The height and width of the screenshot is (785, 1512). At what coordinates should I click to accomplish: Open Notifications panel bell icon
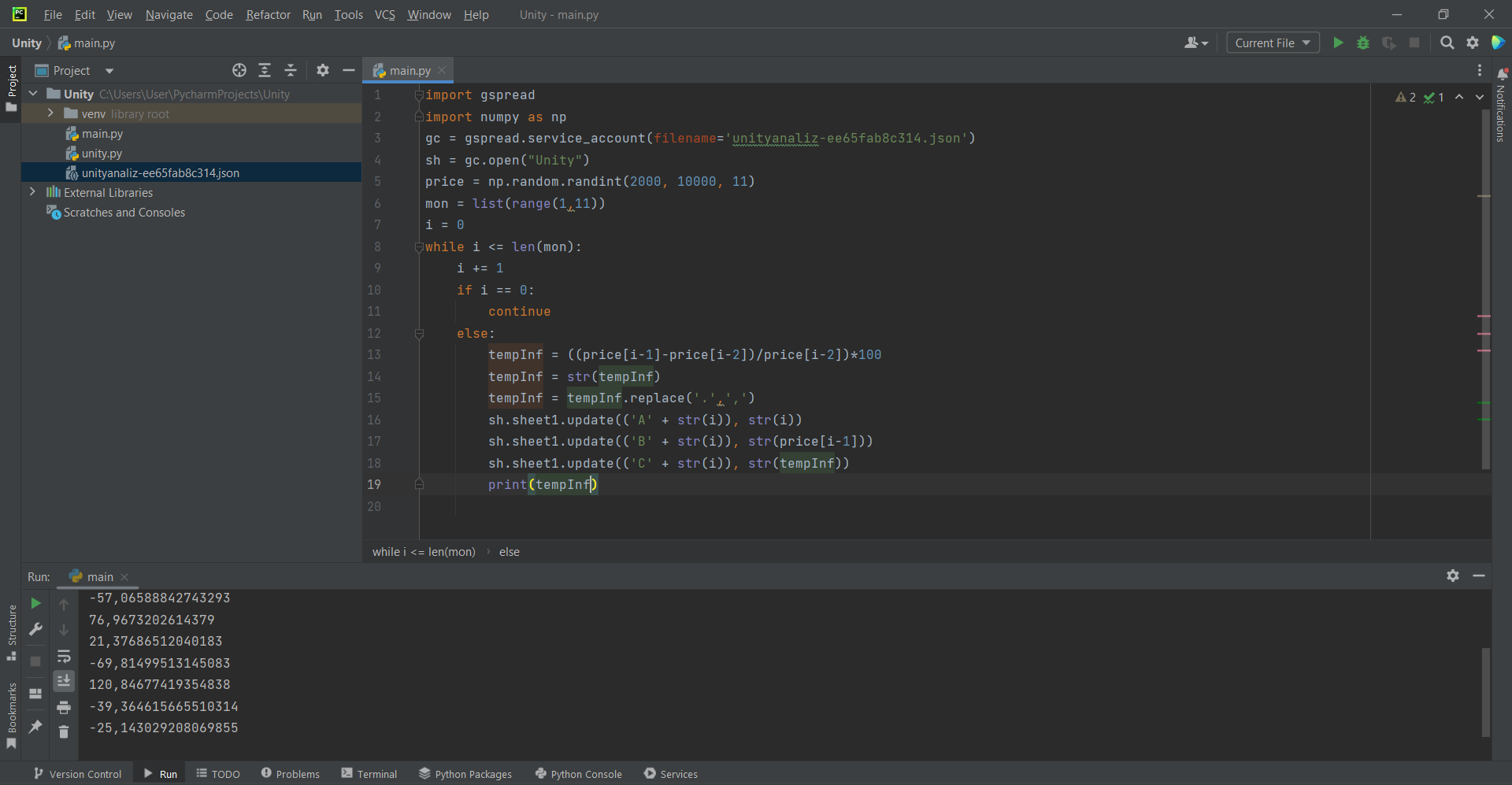coord(1502,74)
